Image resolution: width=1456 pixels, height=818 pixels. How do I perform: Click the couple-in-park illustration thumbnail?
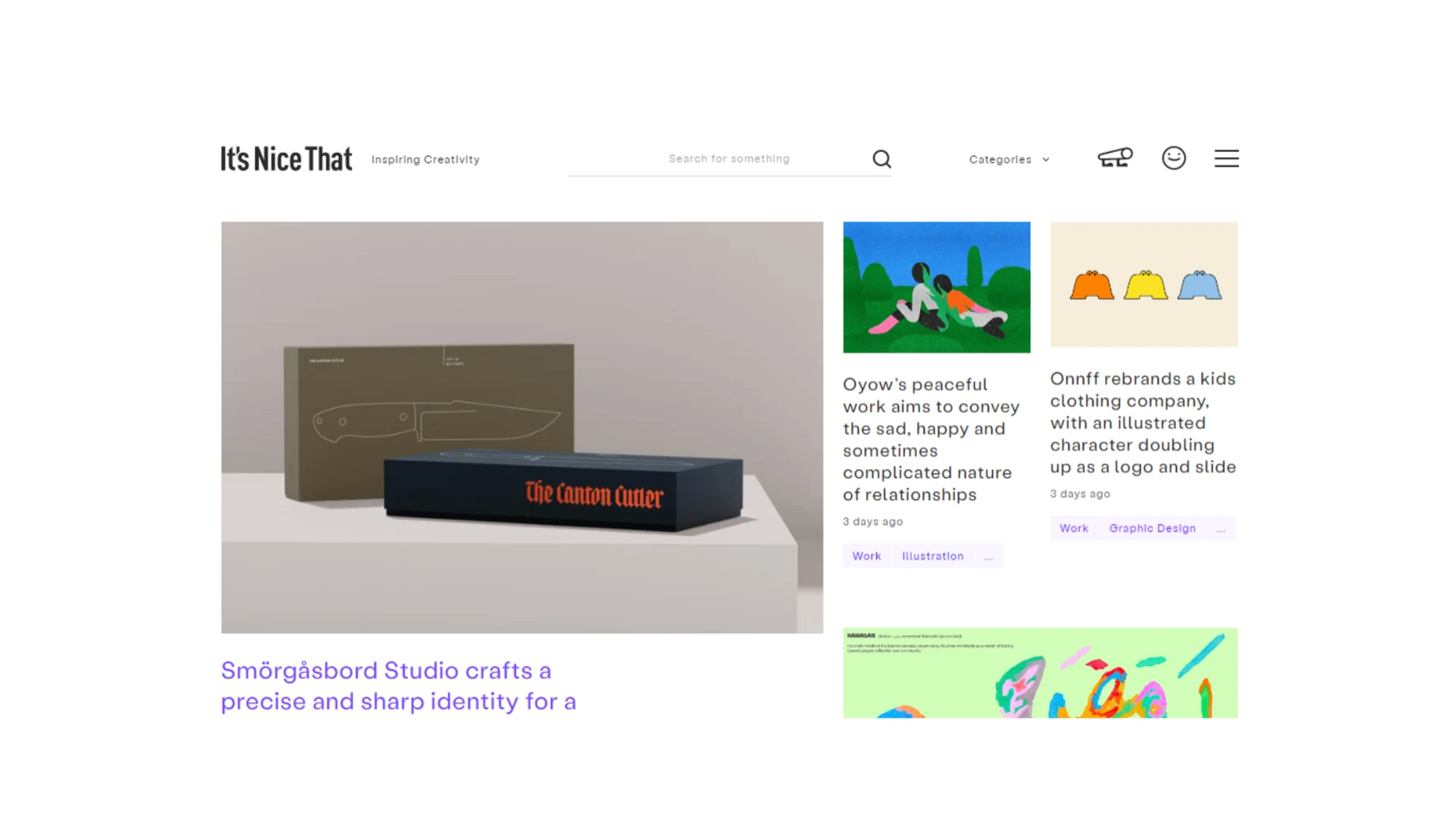pyautogui.click(x=937, y=287)
